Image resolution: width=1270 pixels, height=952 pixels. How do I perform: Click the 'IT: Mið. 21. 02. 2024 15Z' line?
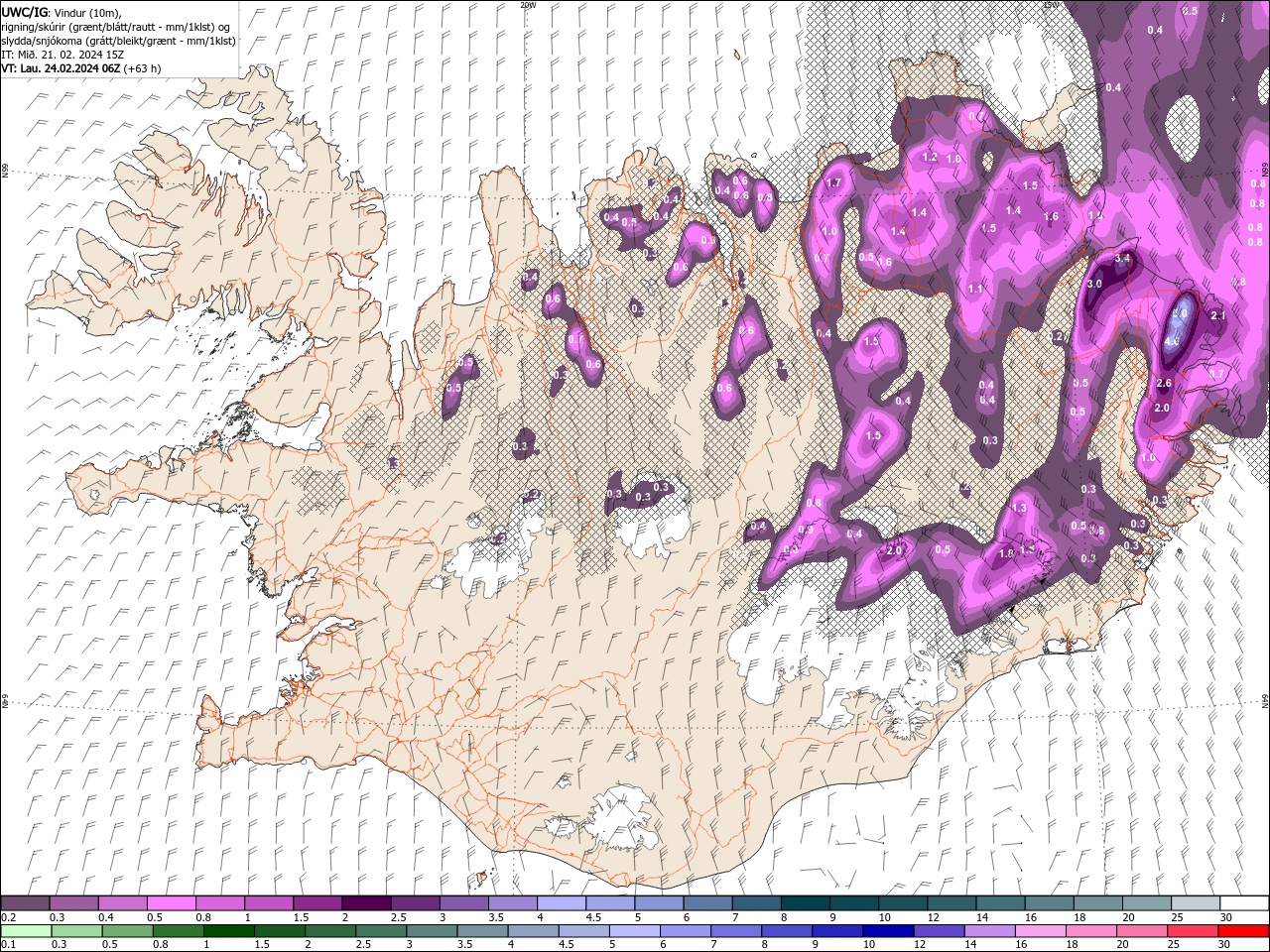pos(63,55)
